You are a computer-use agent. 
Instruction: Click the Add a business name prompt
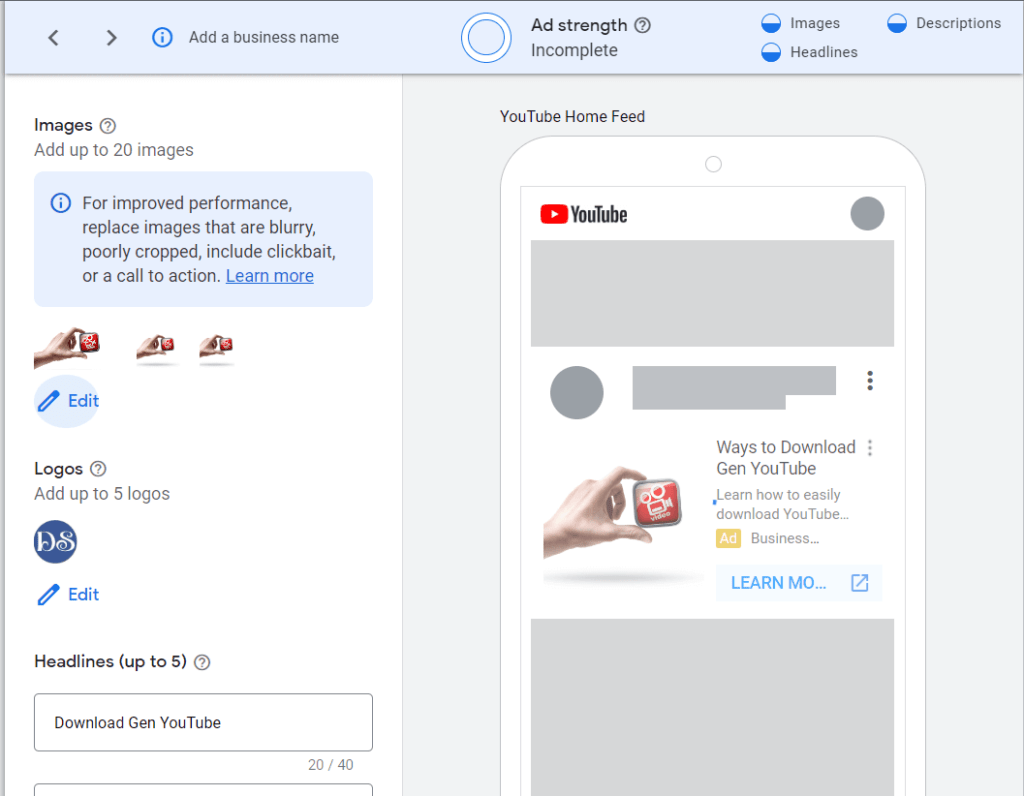tap(264, 37)
